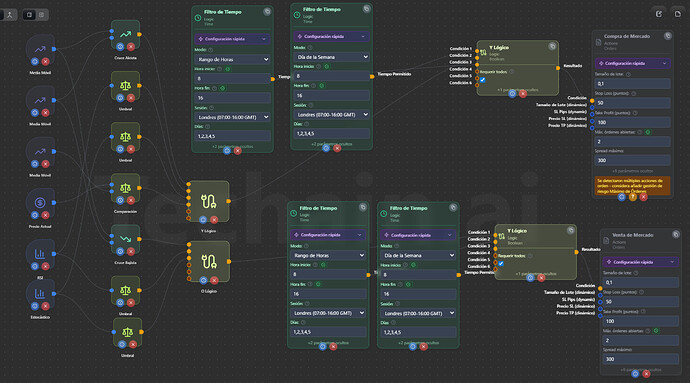This screenshot has height=383, width=690.
Task: Uncheck Requerir todos in Y Lógico feeding Venta
Action: click(x=501, y=263)
